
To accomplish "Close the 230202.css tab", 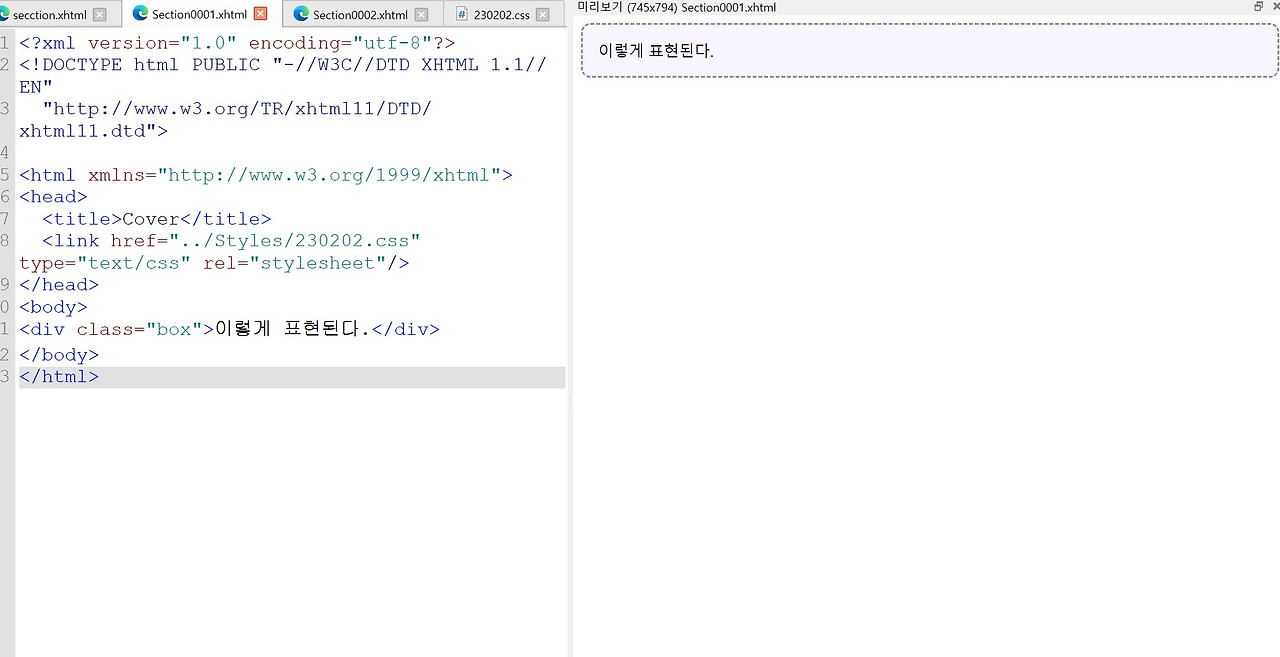I will (542, 14).
